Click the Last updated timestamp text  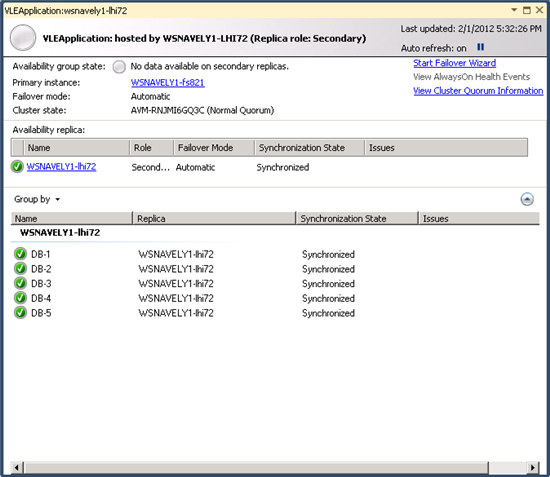tap(471, 29)
